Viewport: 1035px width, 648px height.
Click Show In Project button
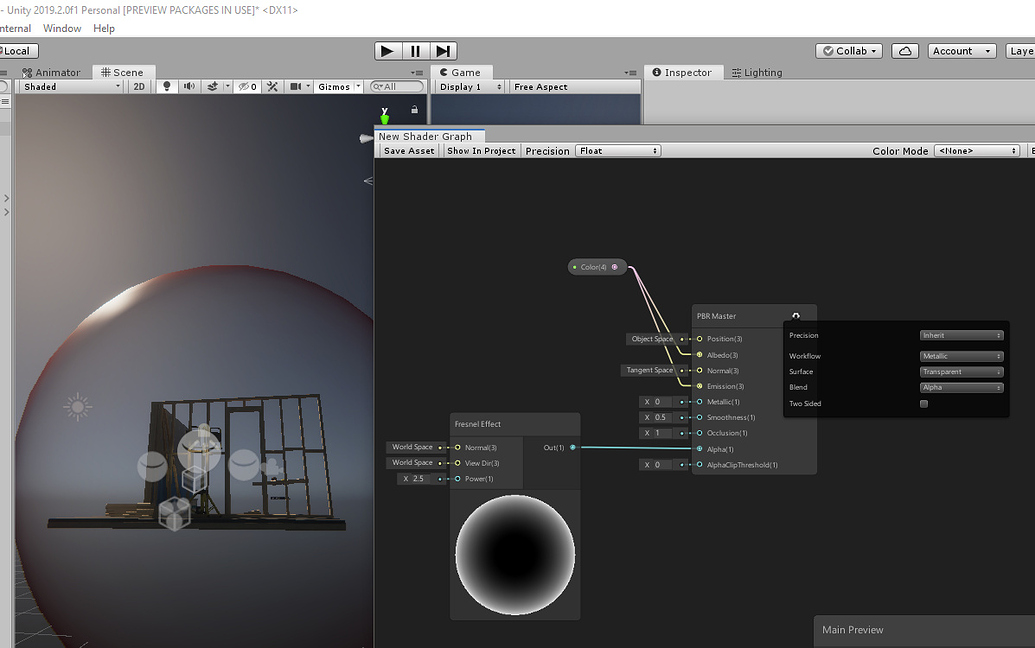(x=481, y=150)
